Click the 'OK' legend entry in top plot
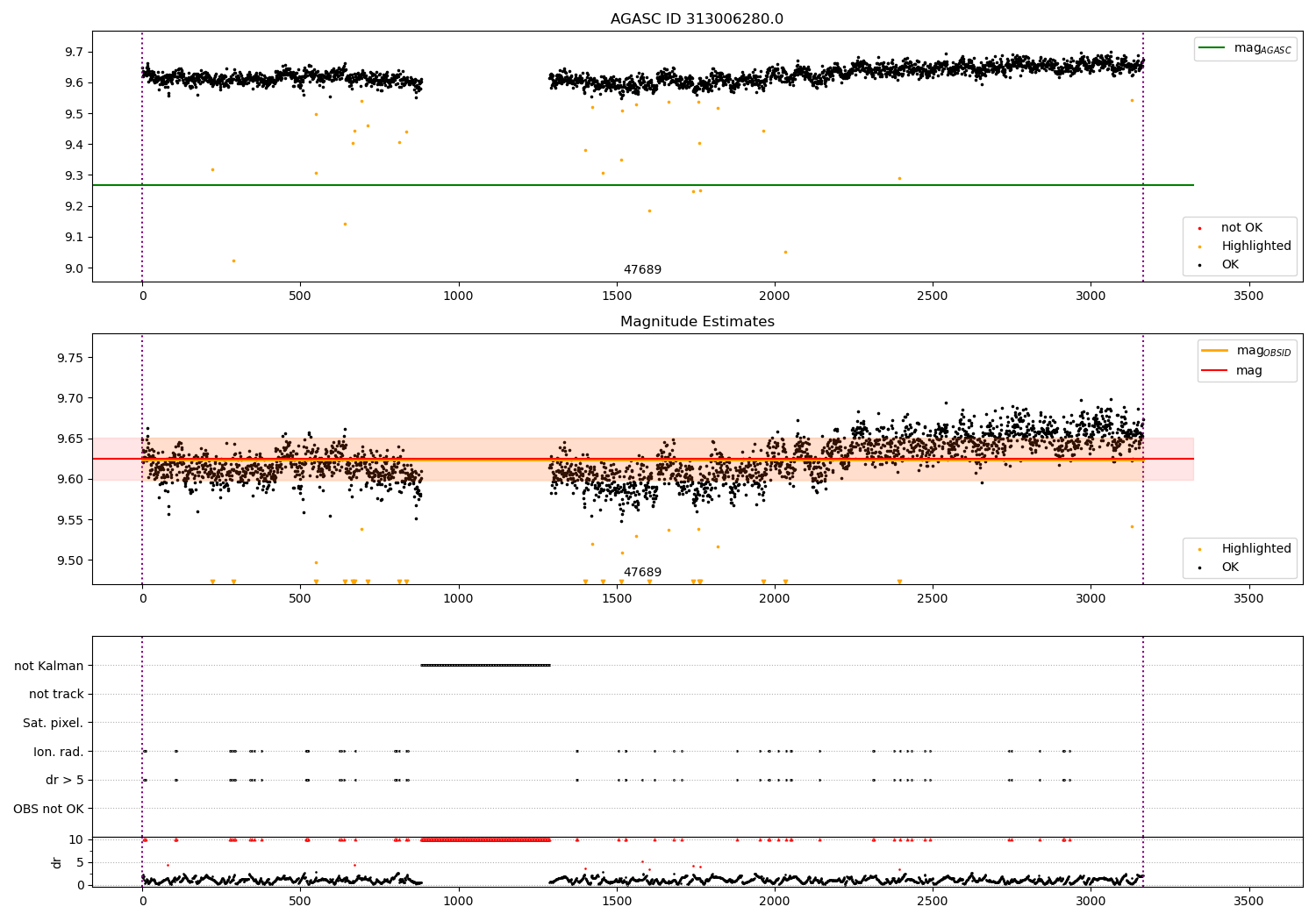 click(x=1230, y=265)
